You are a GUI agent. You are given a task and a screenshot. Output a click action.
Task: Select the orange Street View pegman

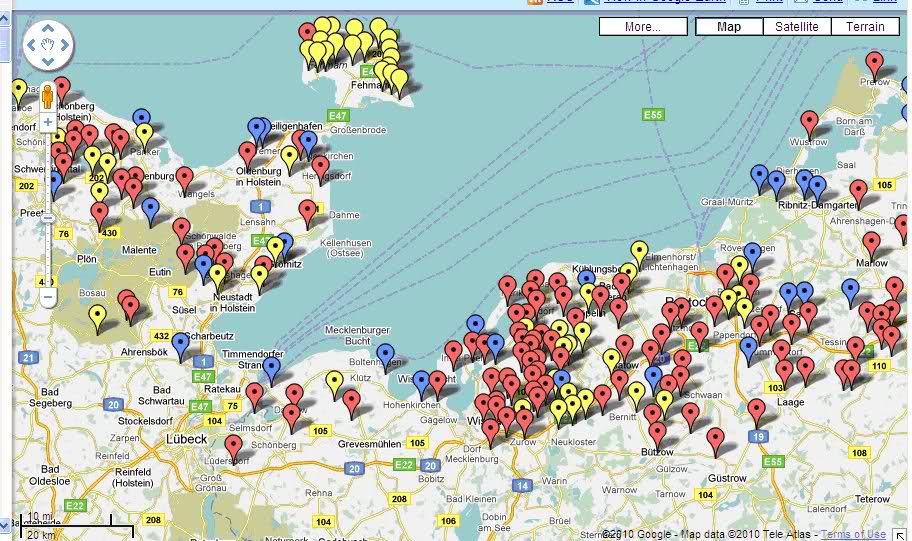click(x=48, y=97)
